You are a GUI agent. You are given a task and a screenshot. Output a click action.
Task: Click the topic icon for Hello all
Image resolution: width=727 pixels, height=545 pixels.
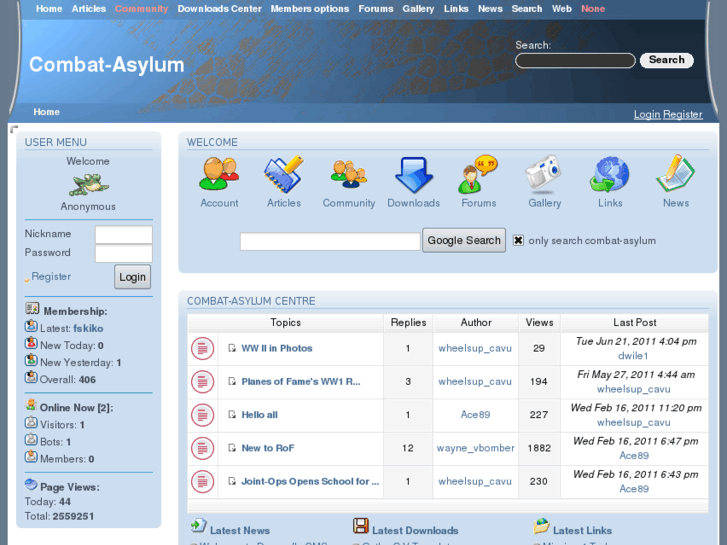[x=203, y=415]
